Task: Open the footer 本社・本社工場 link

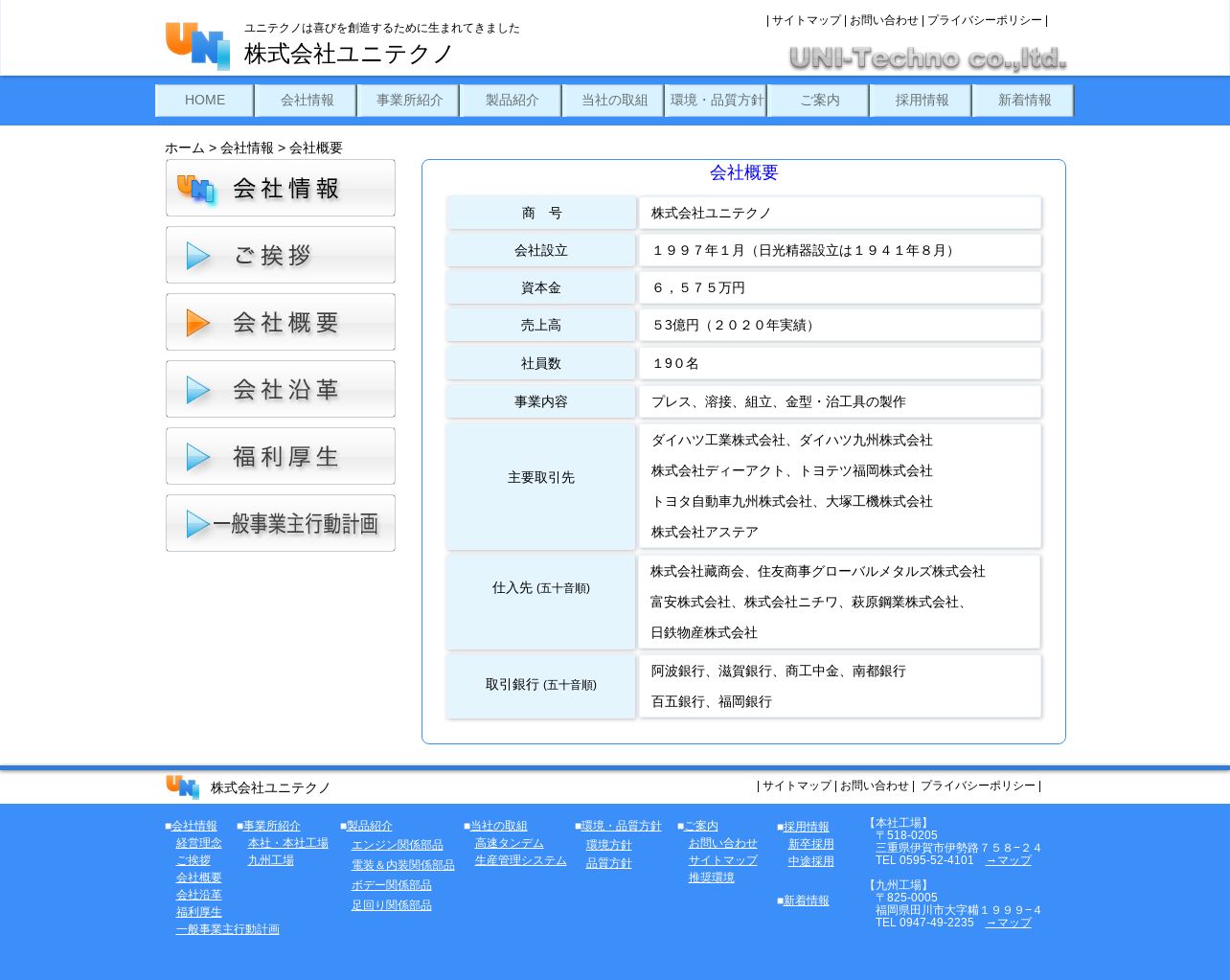Action: [288, 843]
